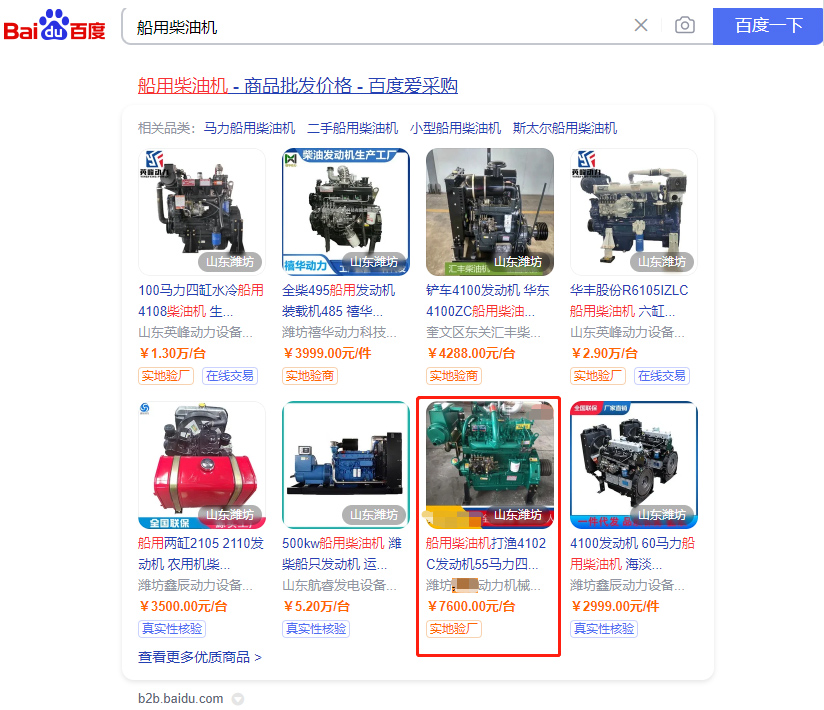This screenshot has height=710, width=824.
Task: Click seller 奎文区东关汇丰柴
Action: 483,332
